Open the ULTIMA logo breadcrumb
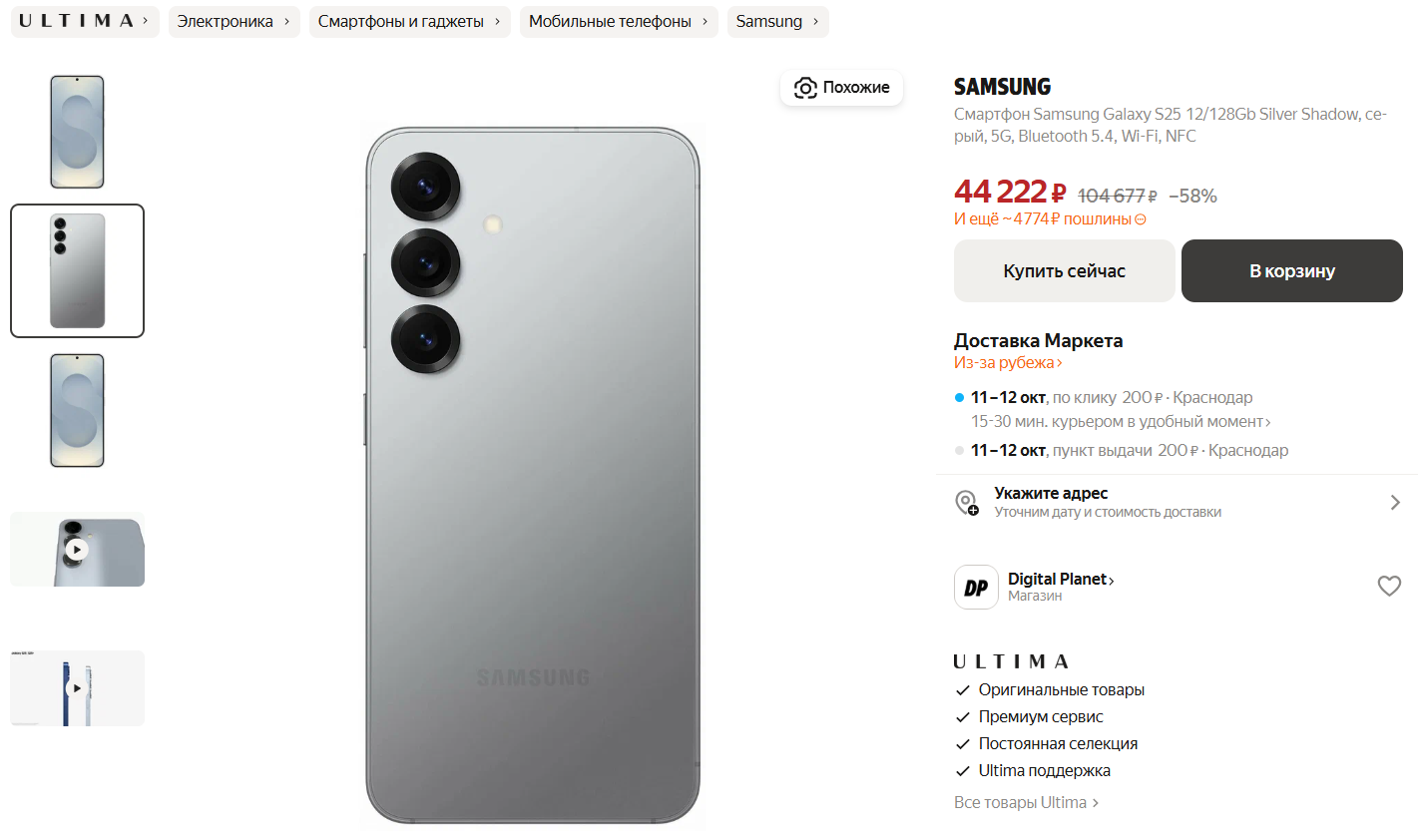This screenshot has height=840, width=1418. (85, 21)
